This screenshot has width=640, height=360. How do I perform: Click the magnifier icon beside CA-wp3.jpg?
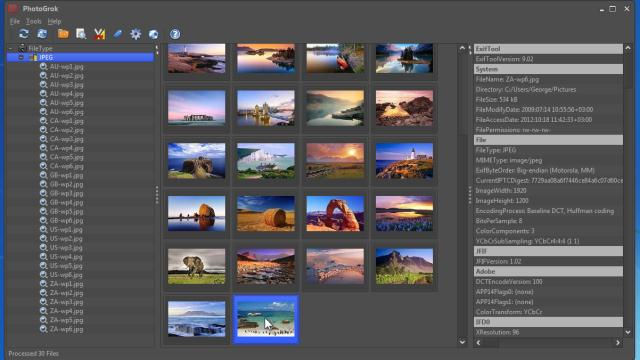[x=43, y=139]
